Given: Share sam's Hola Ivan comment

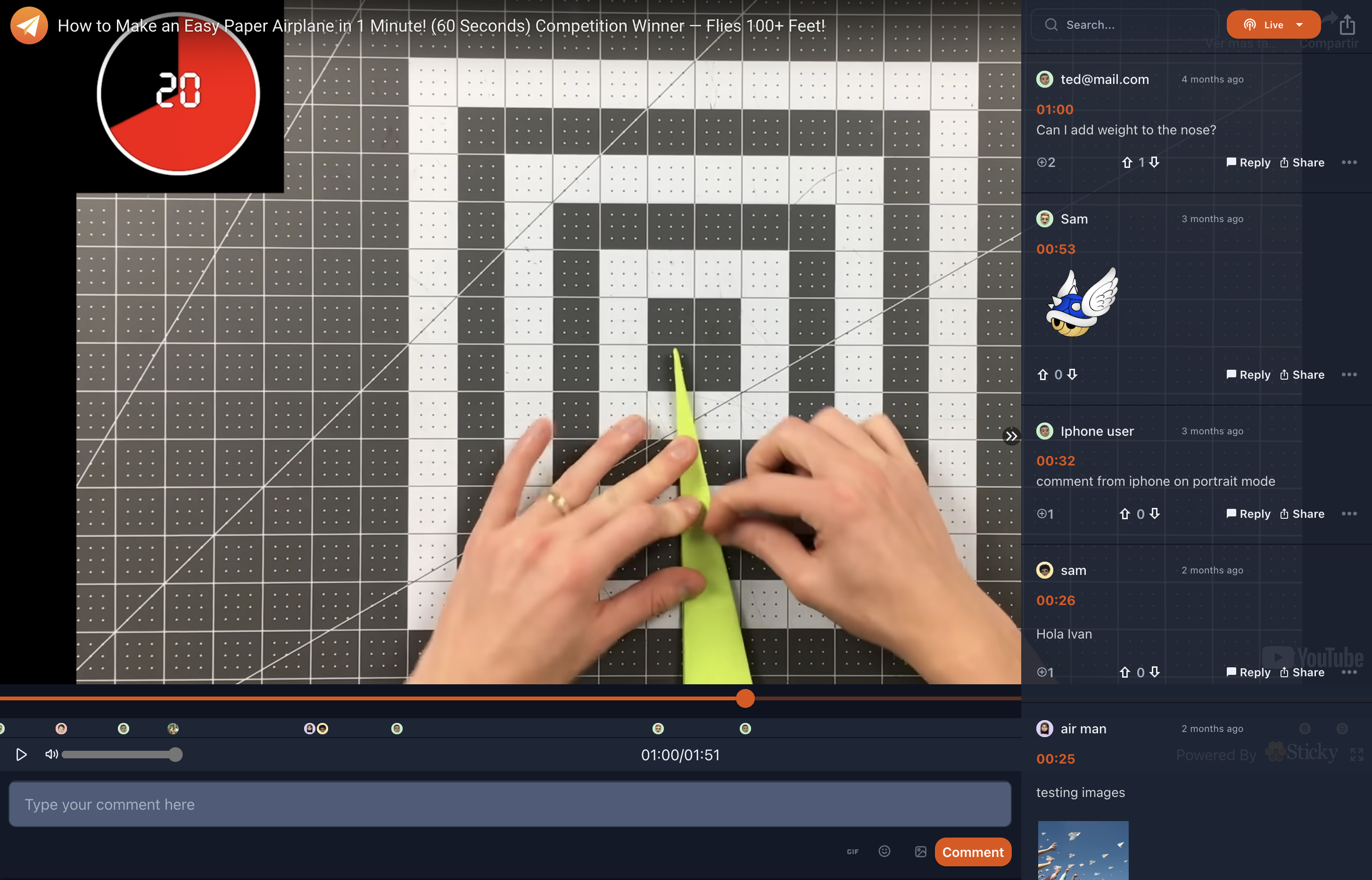Looking at the screenshot, I should (x=1302, y=672).
